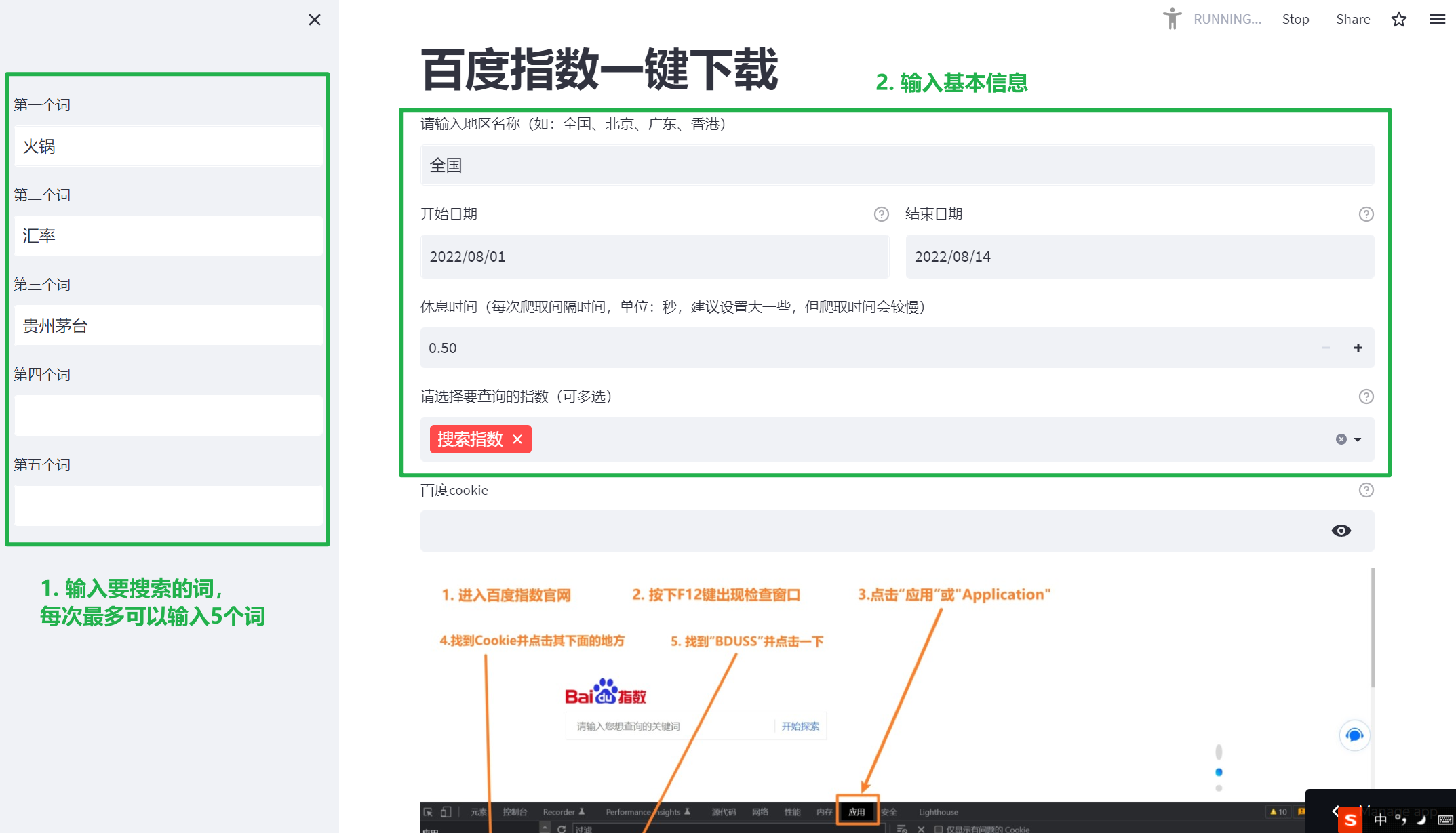The height and width of the screenshot is (833, 1456).
Task: Click the Sogou S input method logo
Action: 1350,820
